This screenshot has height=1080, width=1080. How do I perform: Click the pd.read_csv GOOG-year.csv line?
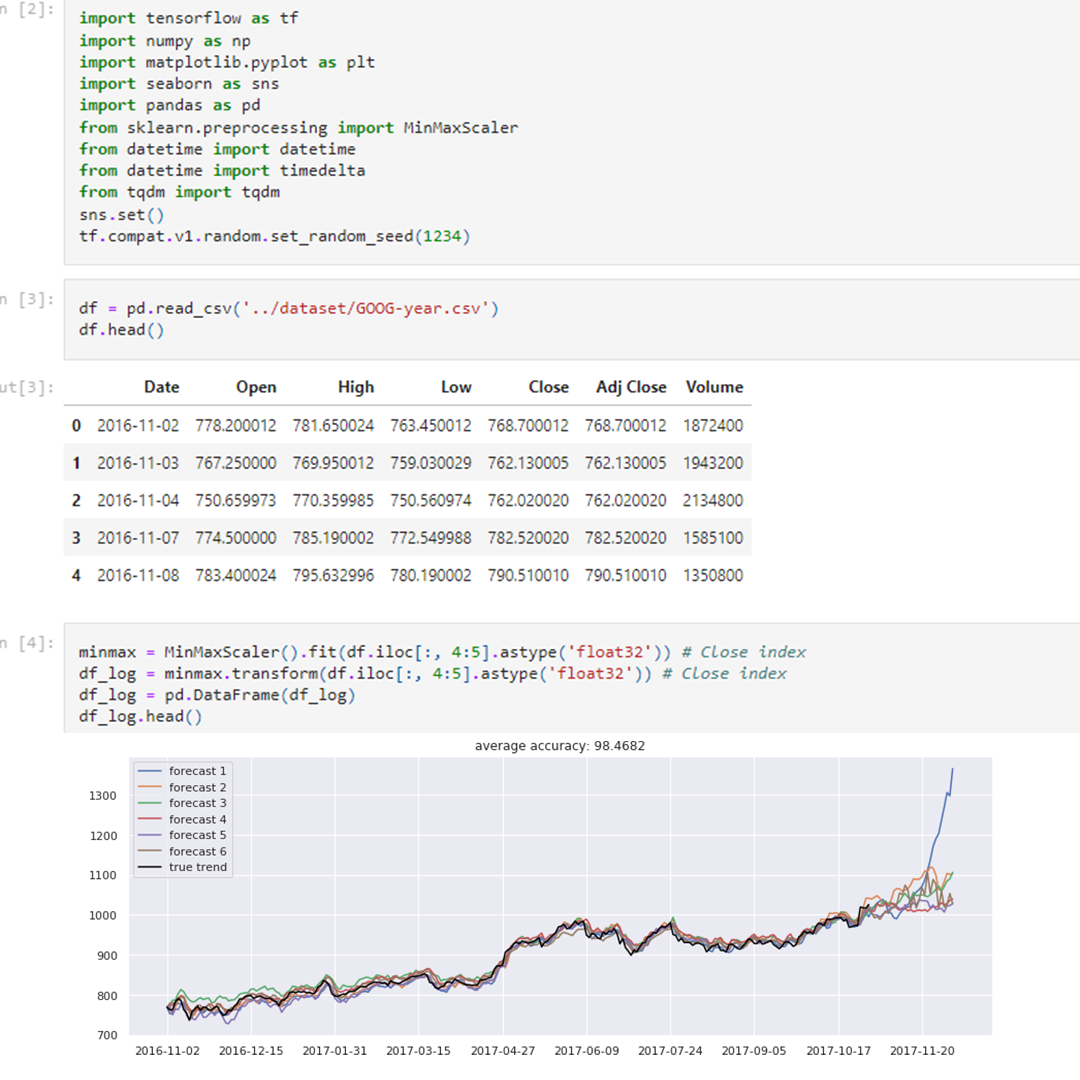289,308
